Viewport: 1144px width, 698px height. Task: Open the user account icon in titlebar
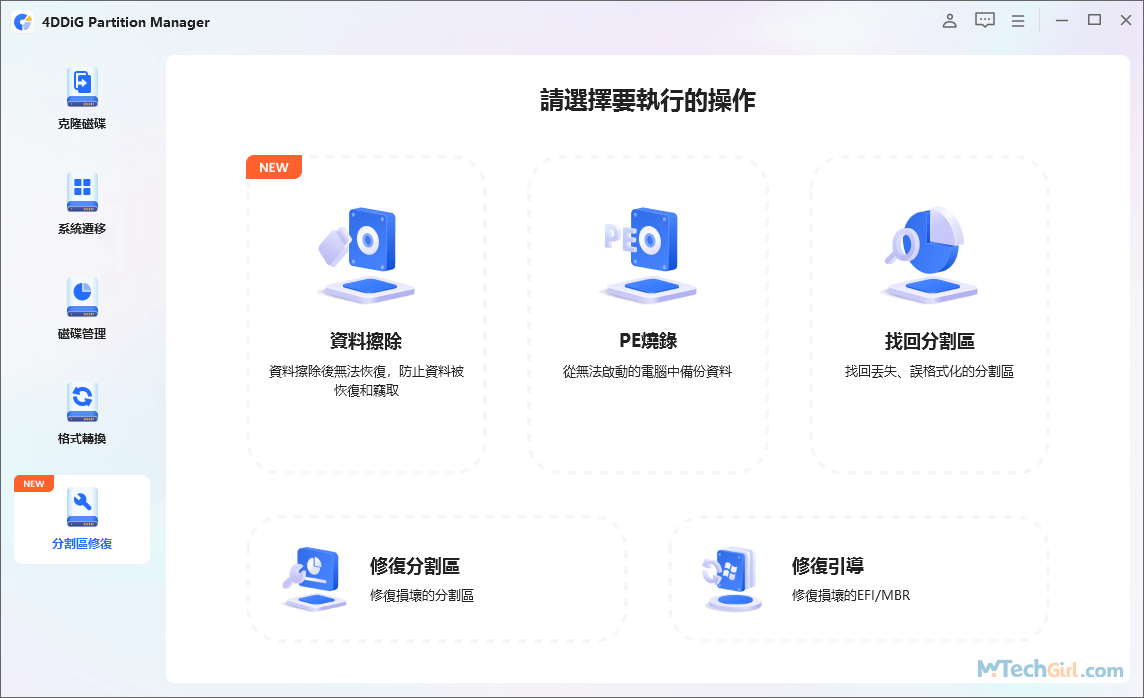pyautogui.click(x=949, y=20)
